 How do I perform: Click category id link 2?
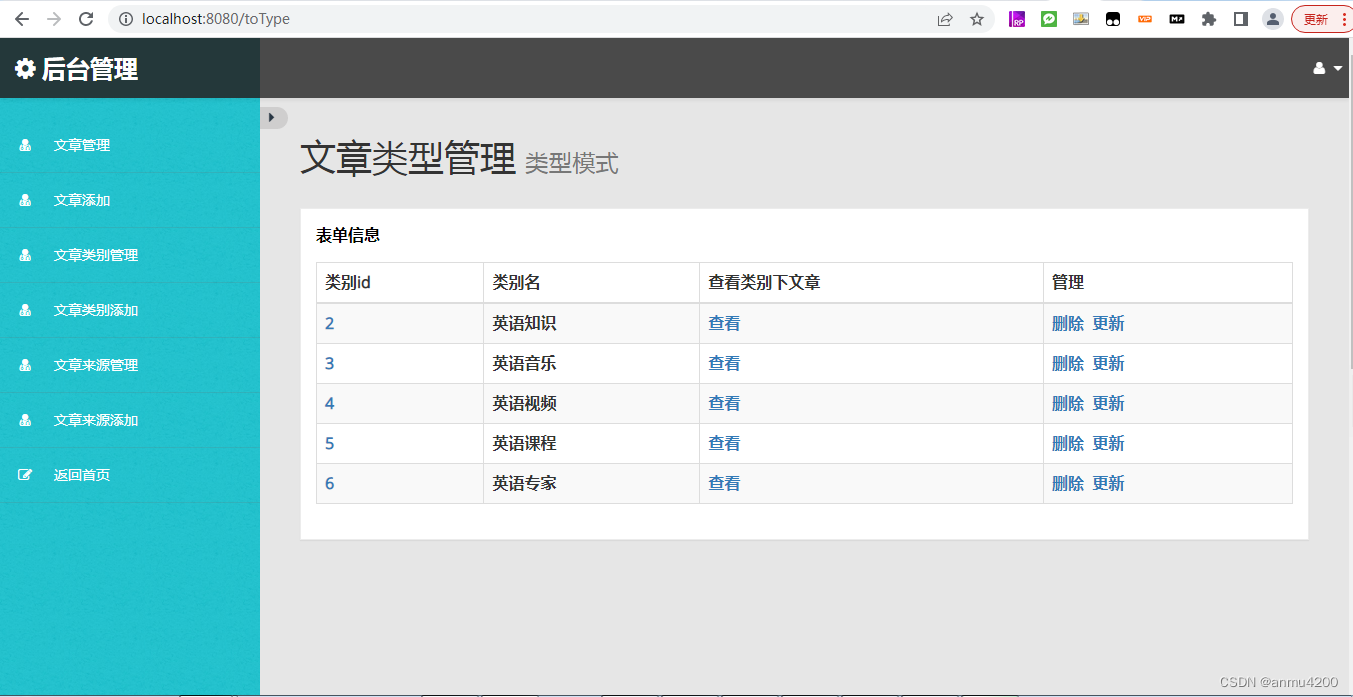330,323
